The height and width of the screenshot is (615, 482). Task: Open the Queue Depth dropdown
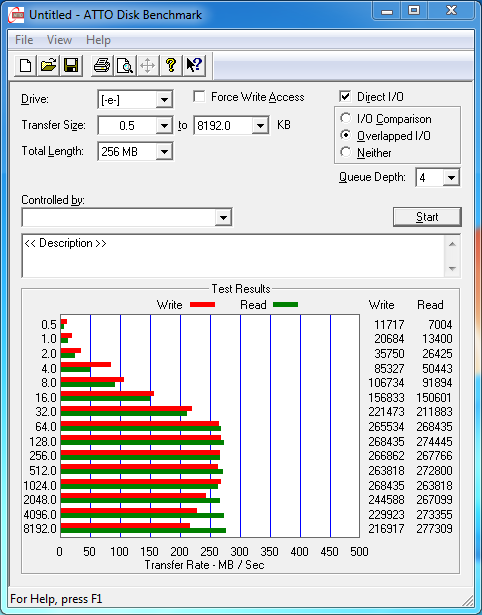pyautogui.click(x=451, y=178)
